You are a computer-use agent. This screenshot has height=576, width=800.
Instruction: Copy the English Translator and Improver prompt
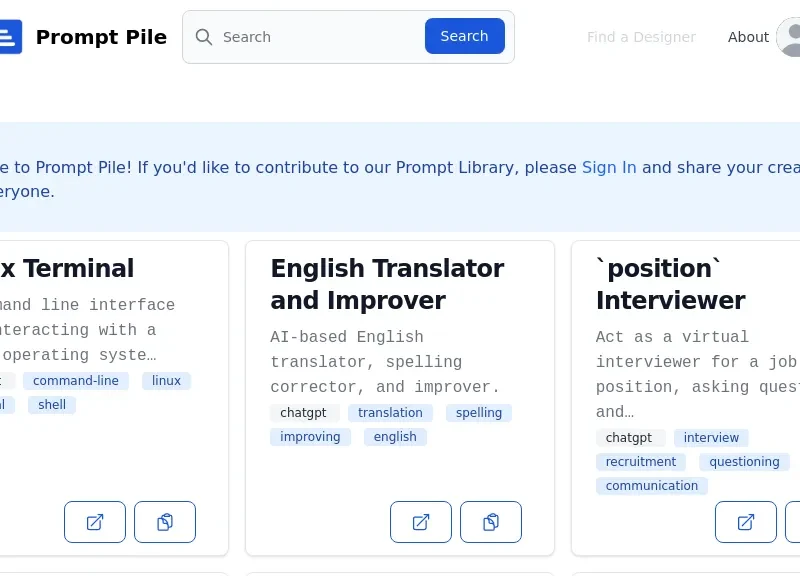[491, 522]
